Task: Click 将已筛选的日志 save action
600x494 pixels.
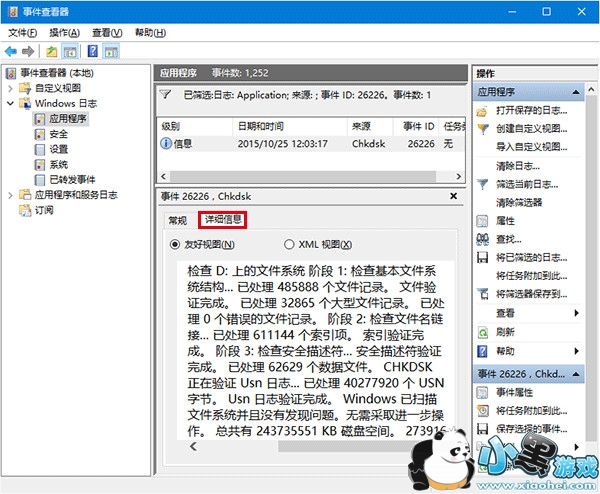Action: [531, 258]
